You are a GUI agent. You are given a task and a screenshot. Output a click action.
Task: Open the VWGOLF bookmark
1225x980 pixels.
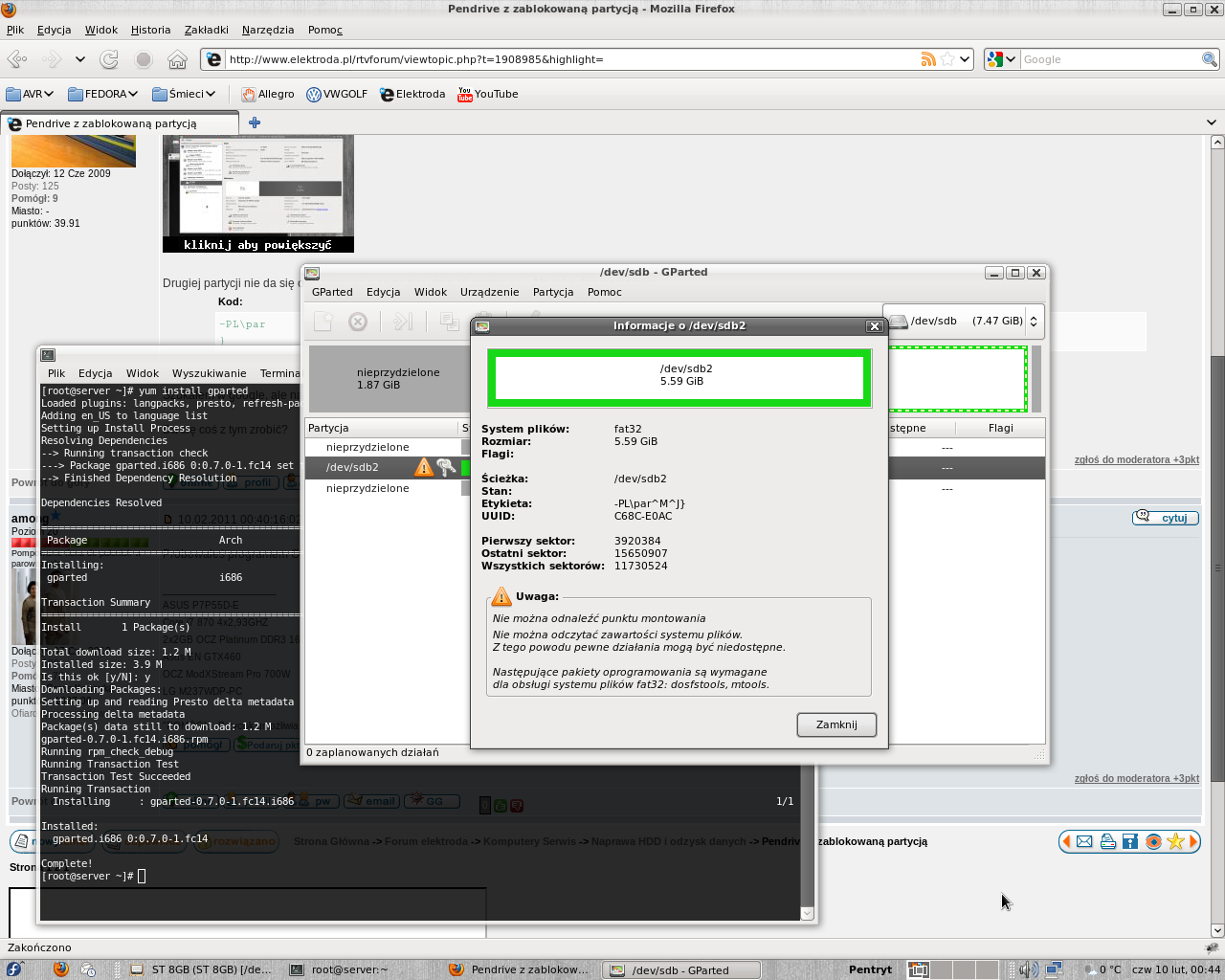[337, 94]
